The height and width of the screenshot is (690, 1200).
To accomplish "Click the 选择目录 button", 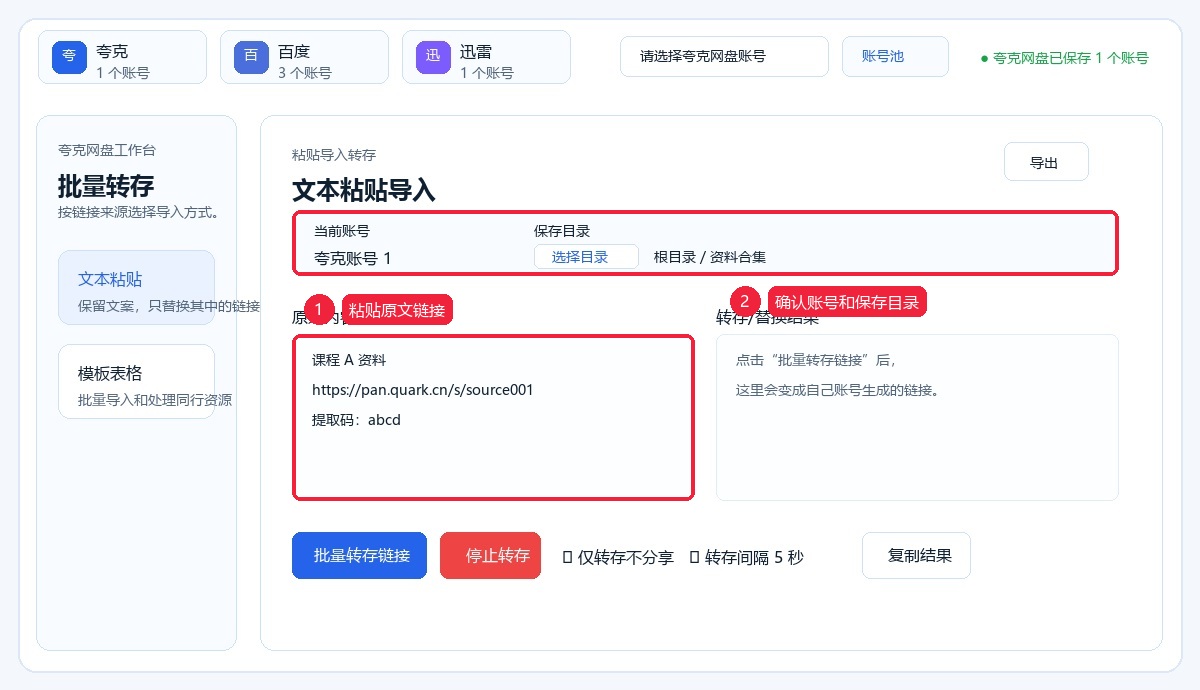I will (x=586, y=257).
